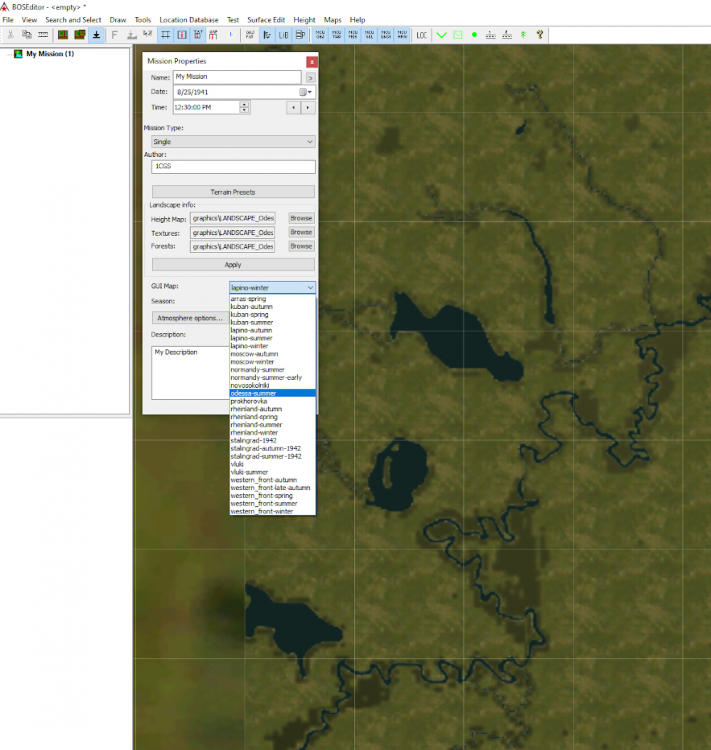
Task: Click the download arrow toolbar icon
Action: click(x=96, y=35)
